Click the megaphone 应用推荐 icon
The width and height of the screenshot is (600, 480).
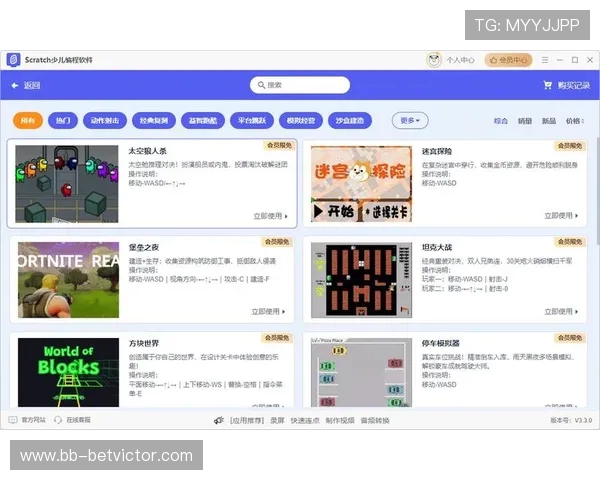219,420
